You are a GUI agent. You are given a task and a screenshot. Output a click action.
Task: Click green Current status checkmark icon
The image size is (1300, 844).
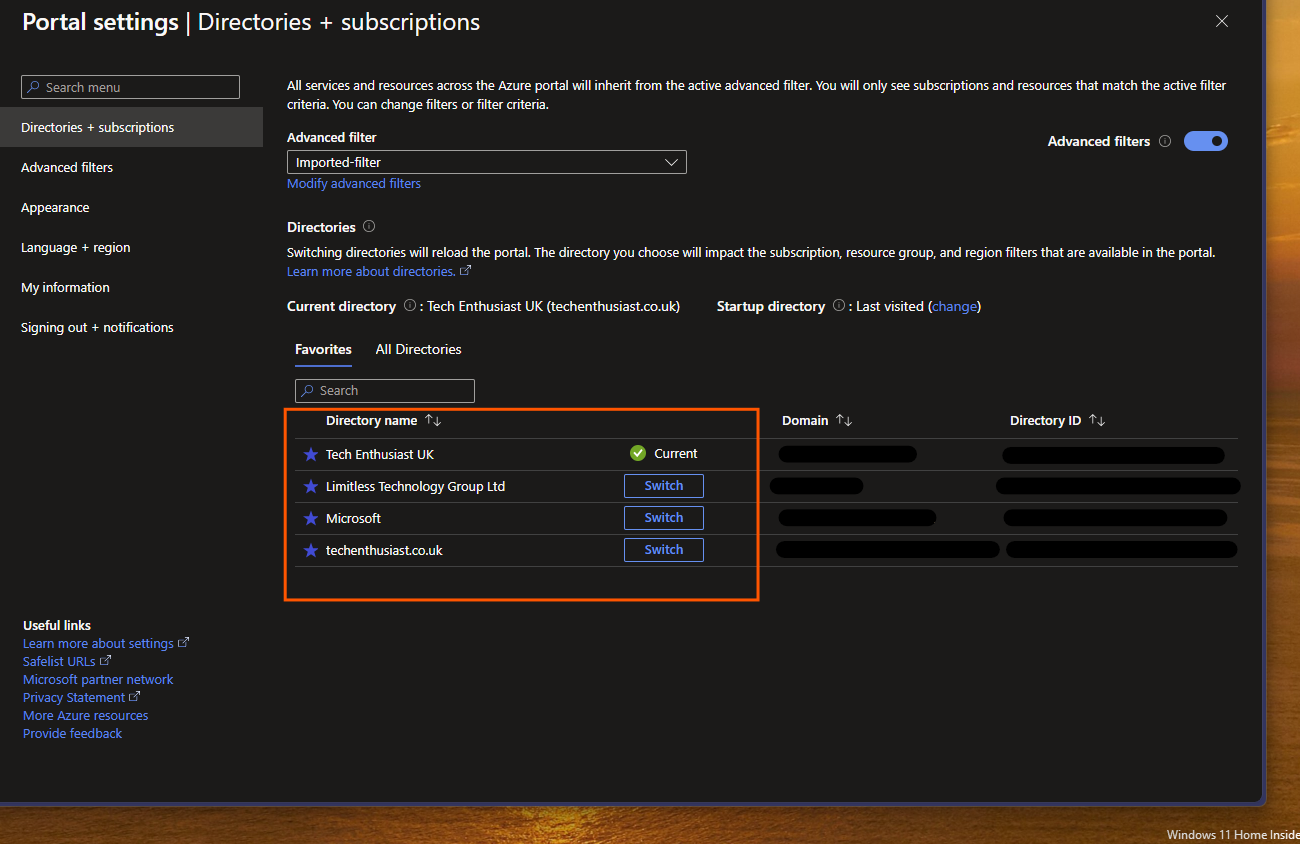(x=638, y=453)
